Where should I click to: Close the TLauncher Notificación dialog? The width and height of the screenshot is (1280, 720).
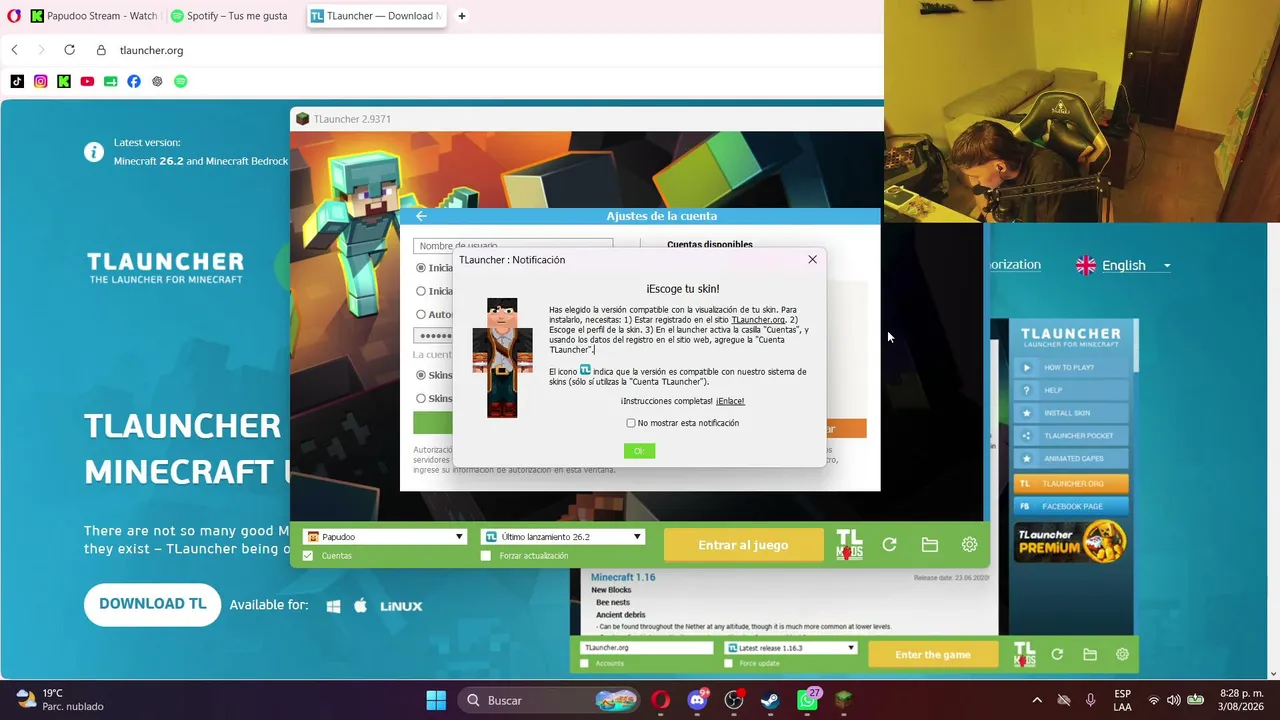pos(812,260)
